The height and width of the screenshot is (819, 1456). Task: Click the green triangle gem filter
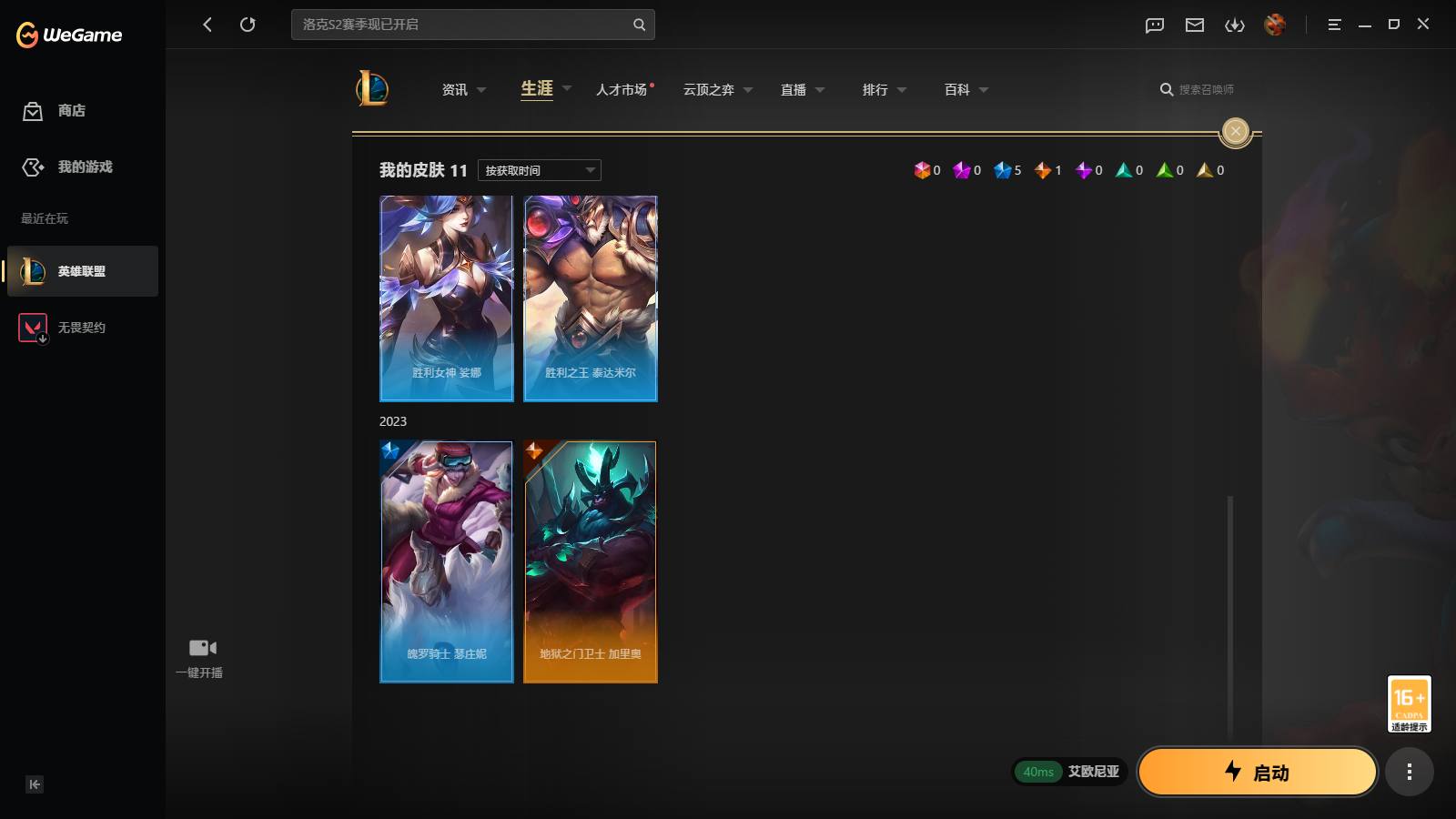click(1164, 170)
